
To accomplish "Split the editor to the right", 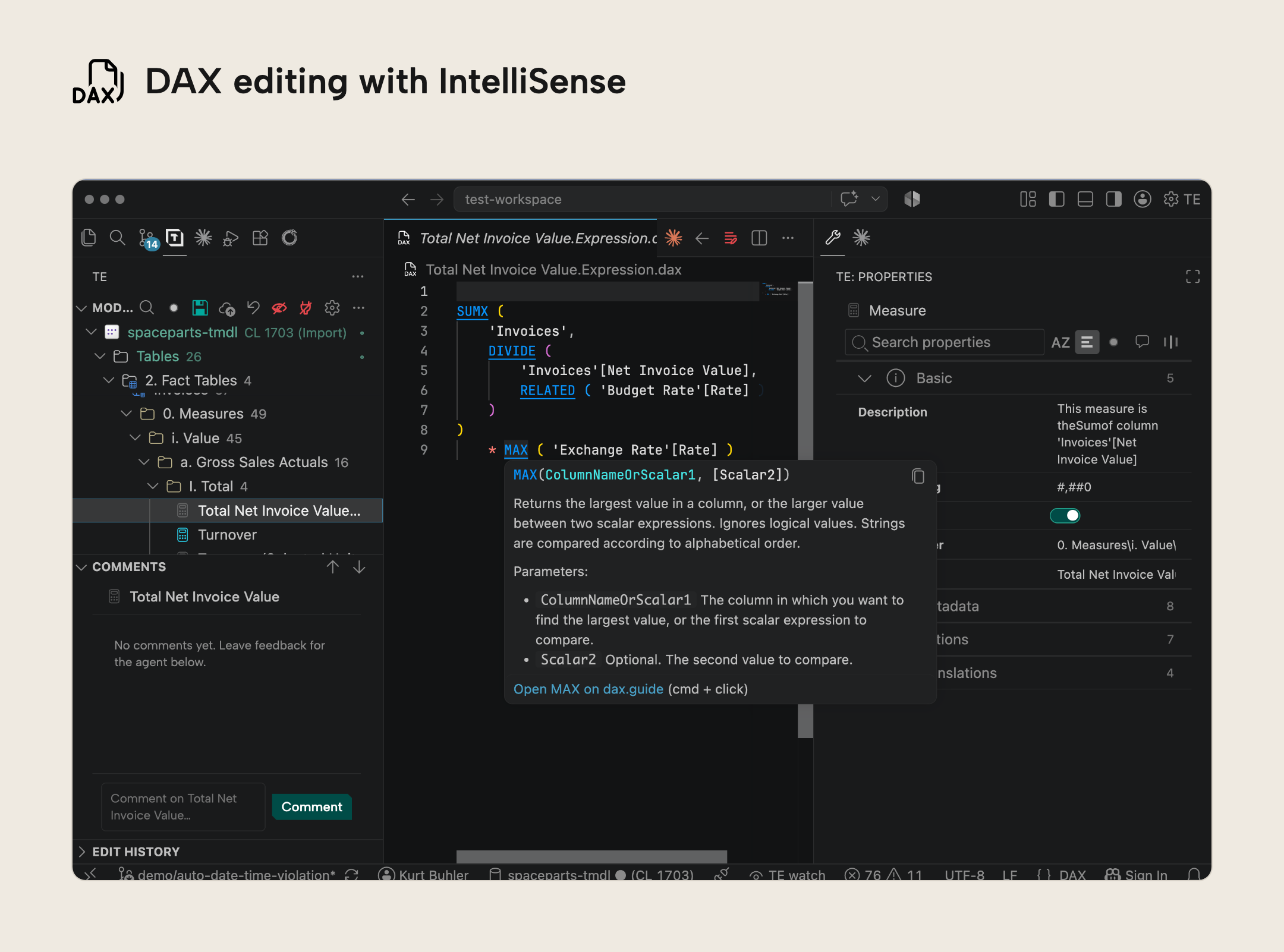I will tap(759, 238).
